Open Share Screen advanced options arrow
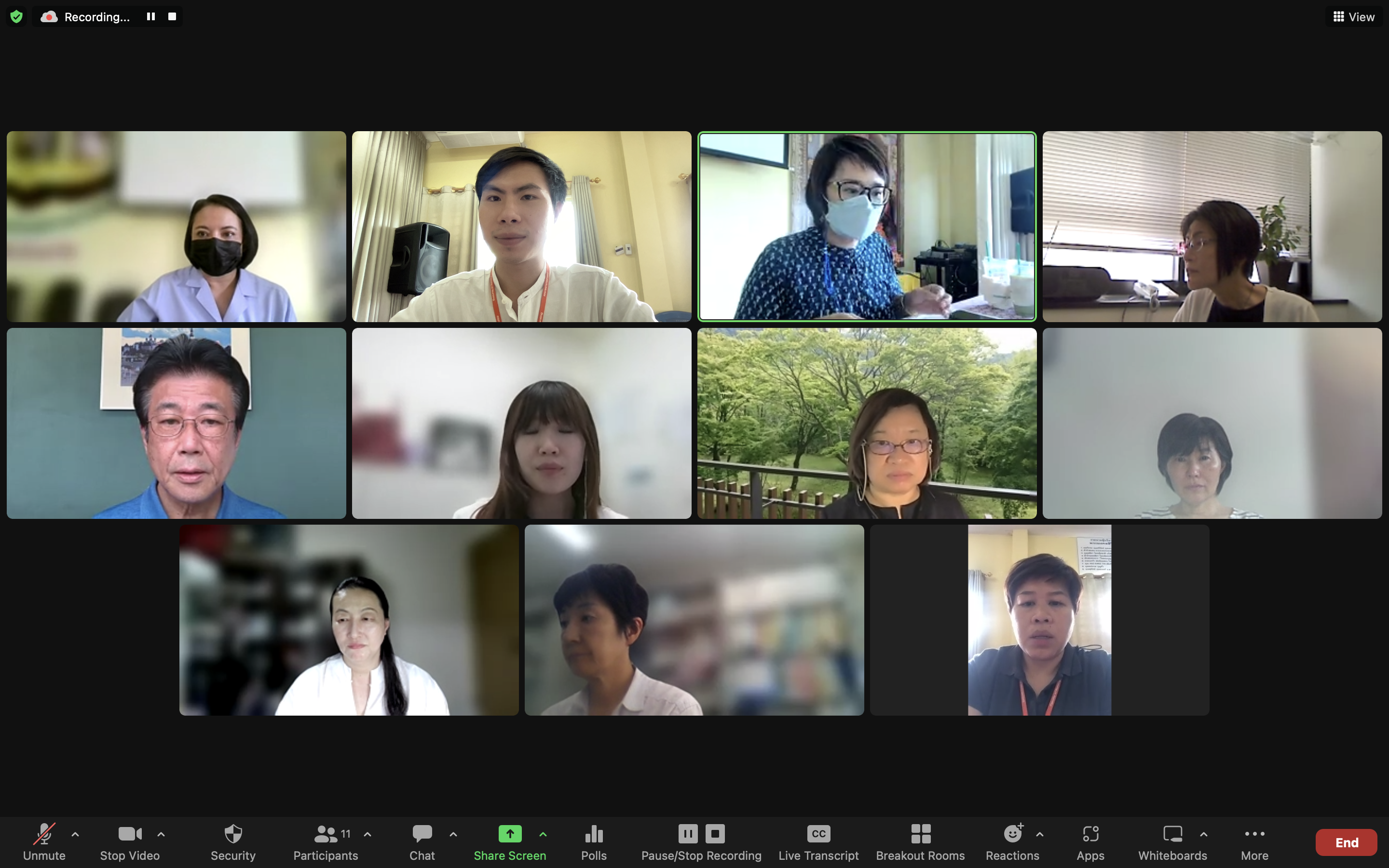The height and width of the screenshot is (868, 1389). [543, 834]
